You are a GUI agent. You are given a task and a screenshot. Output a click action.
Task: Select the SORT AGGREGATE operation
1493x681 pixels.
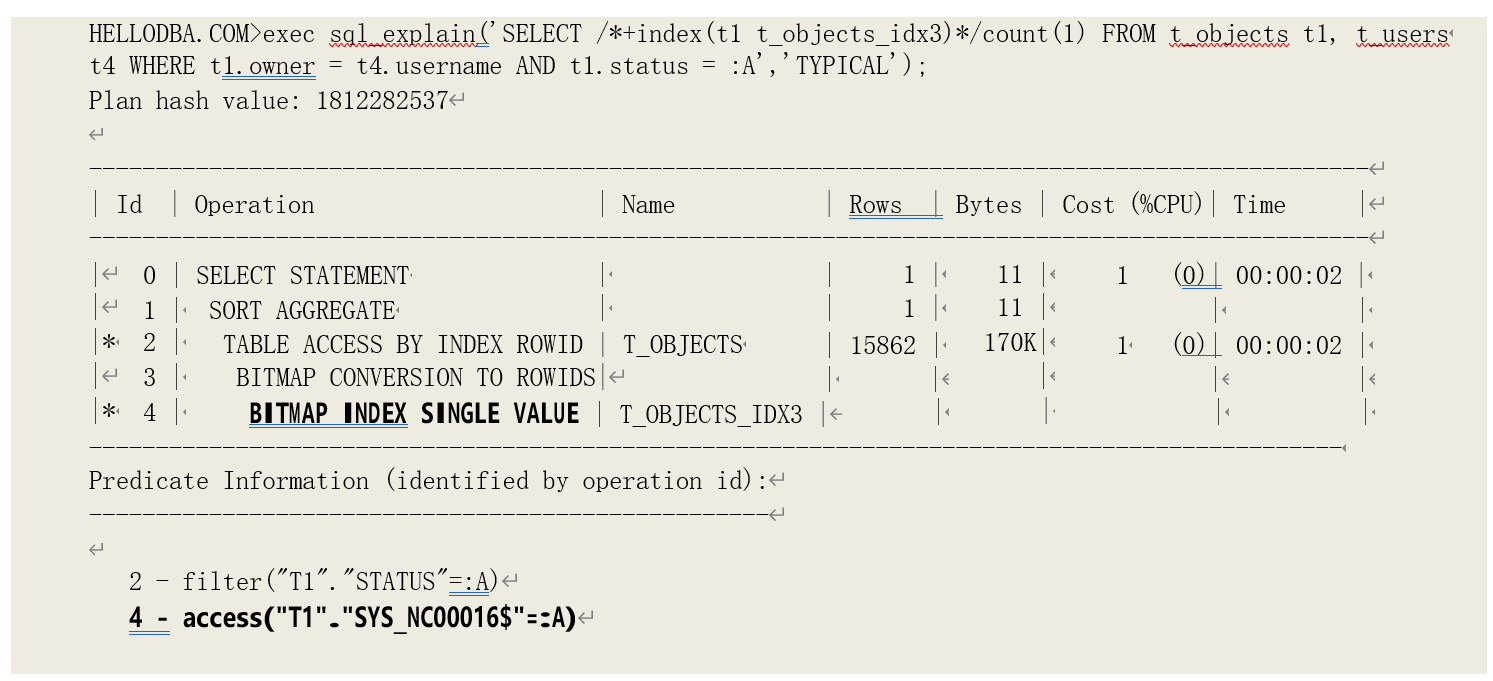(x=302, y=310)
